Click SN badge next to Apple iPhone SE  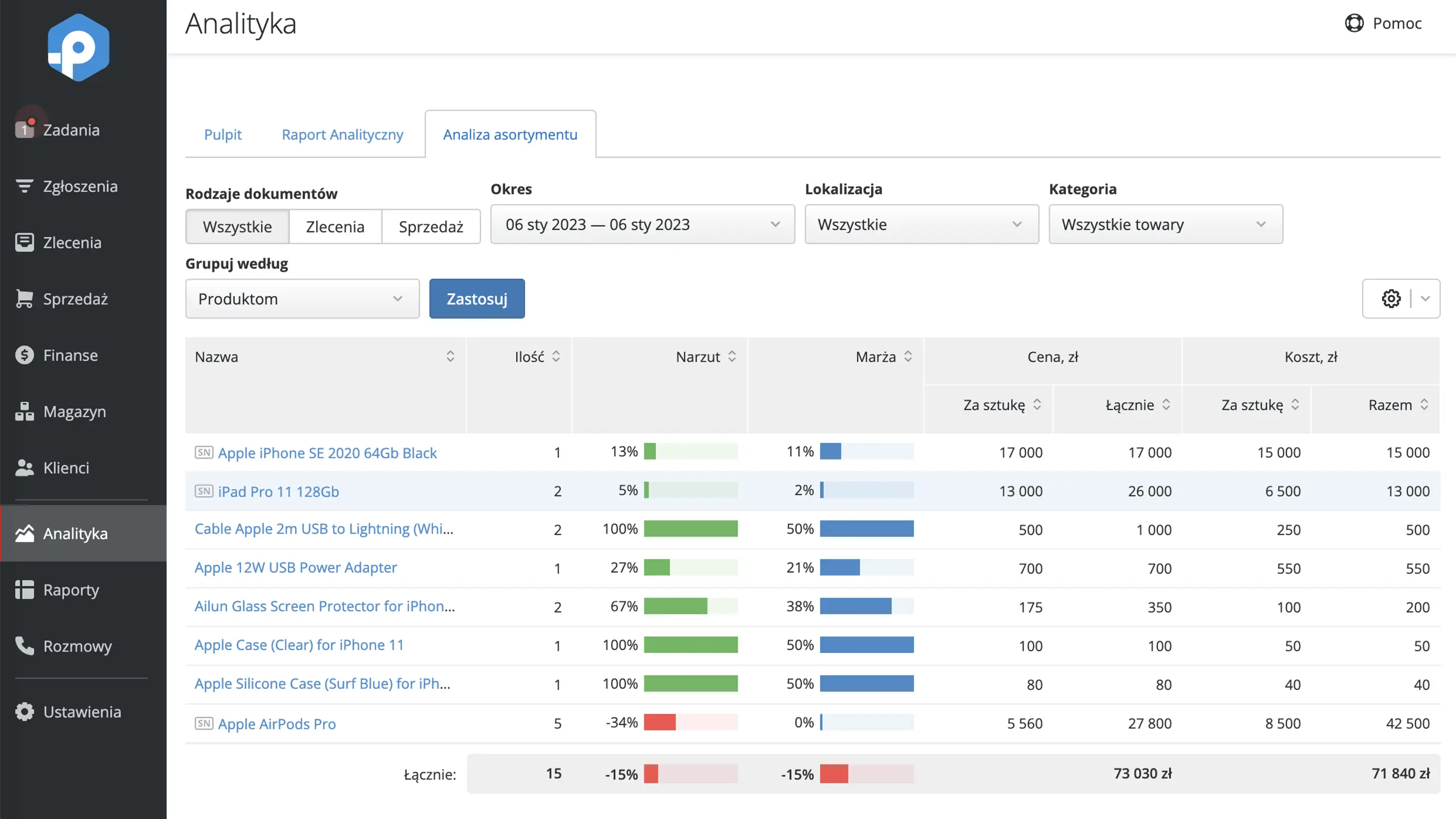pos(204,453)
